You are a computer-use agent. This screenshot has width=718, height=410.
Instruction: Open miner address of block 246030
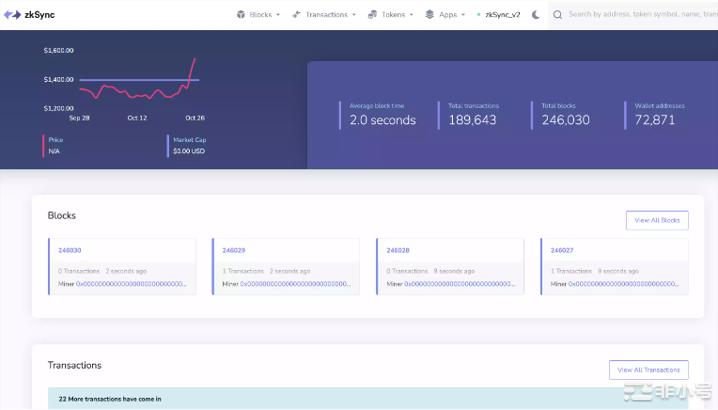tap(131, 284)
